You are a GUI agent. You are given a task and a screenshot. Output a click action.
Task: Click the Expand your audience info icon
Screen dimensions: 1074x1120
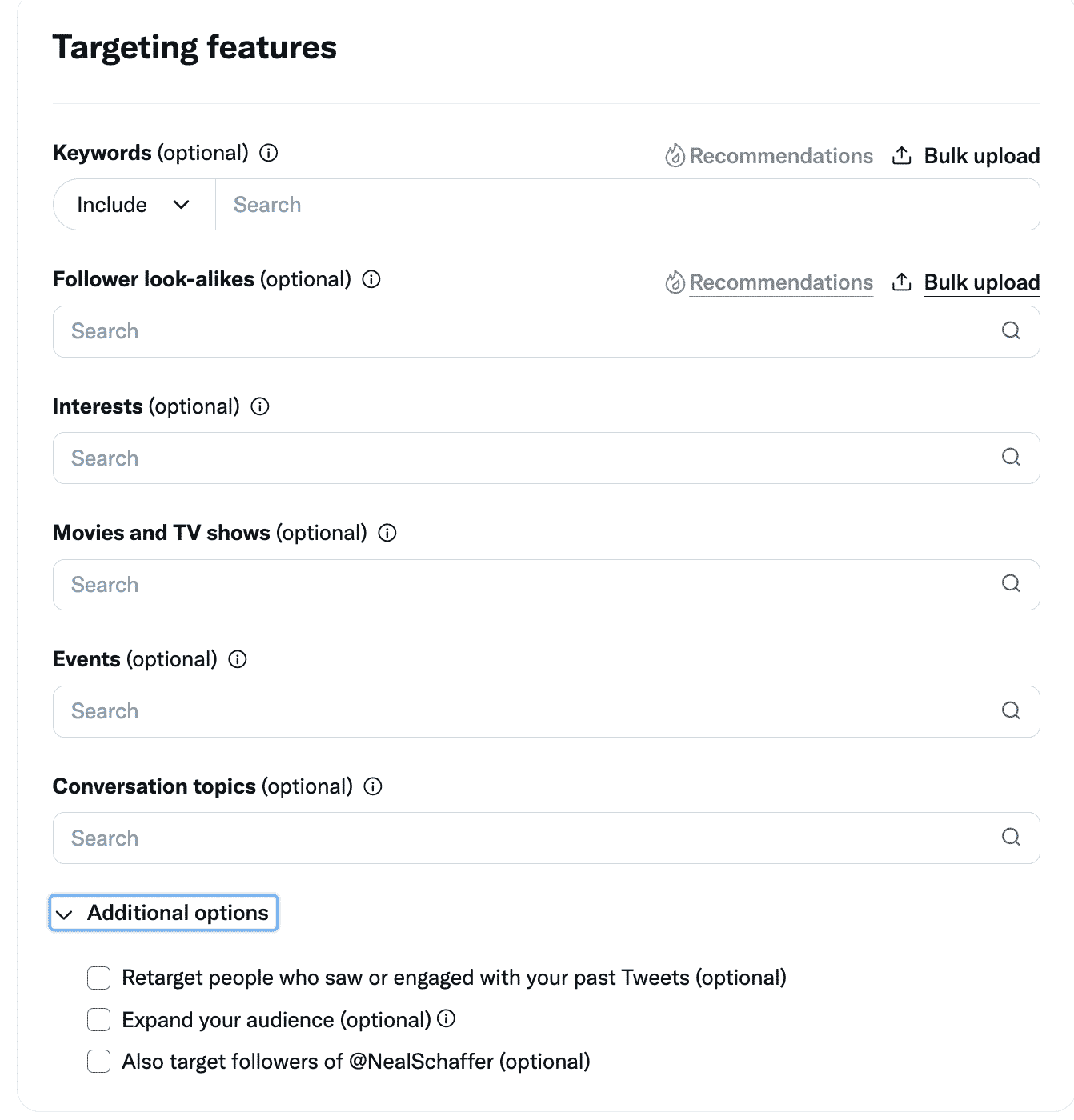446,1019
